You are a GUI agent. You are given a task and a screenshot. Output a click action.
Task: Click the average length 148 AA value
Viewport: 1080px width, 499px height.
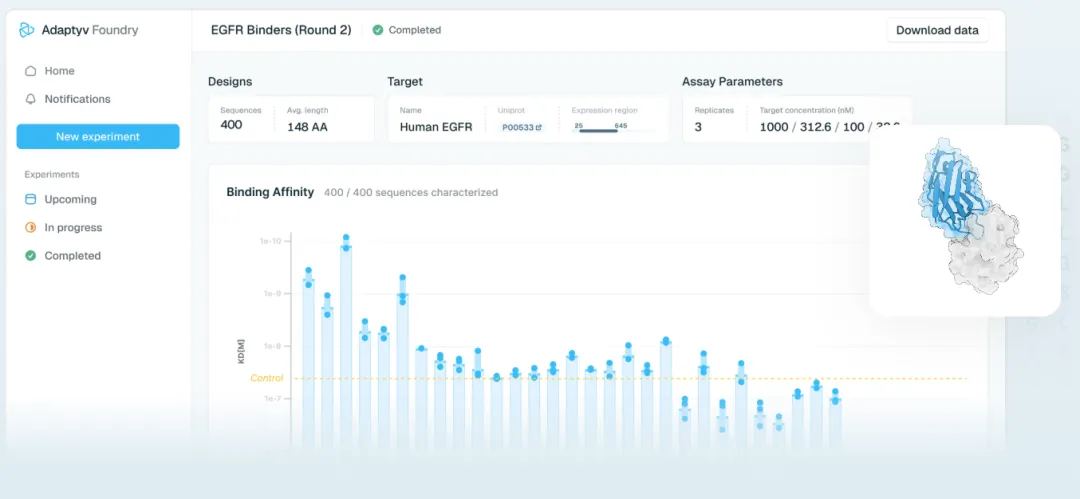tap(307, 127)
